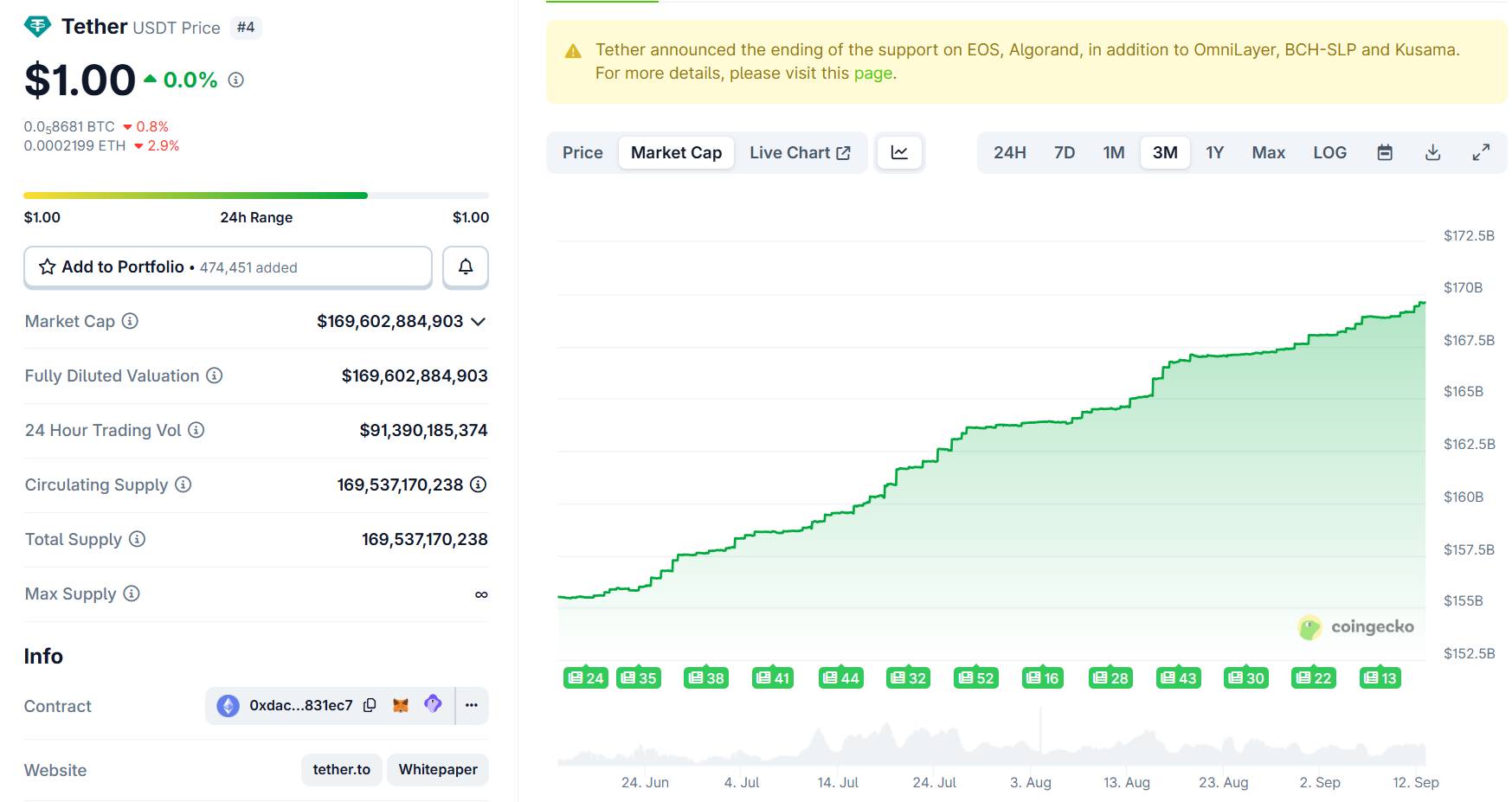Expand the Market Cap value chevron
This screenshot has width=1512, height=802.
click(x=479, y=322)
